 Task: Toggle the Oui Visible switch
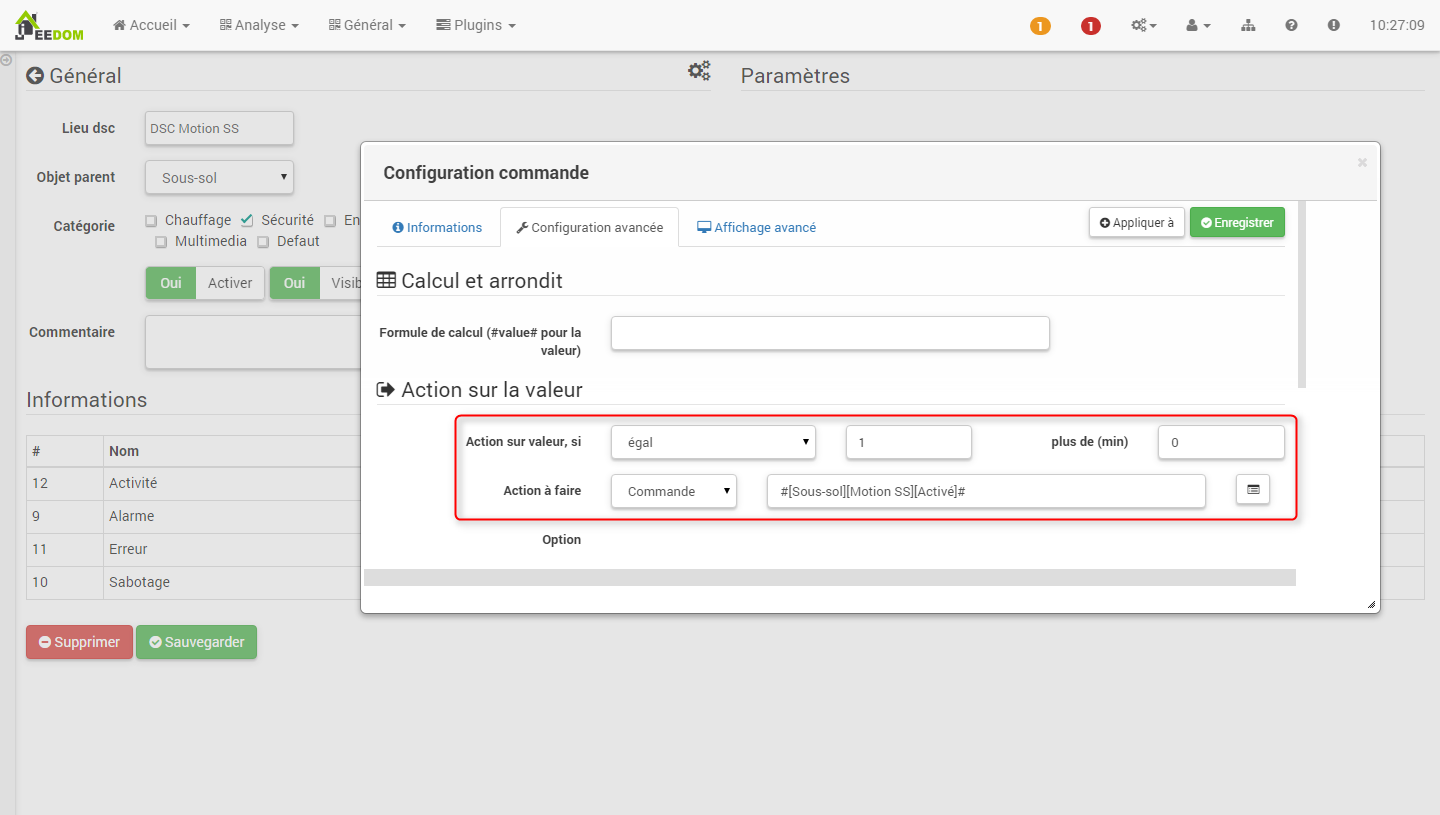[x=315, y=283]
